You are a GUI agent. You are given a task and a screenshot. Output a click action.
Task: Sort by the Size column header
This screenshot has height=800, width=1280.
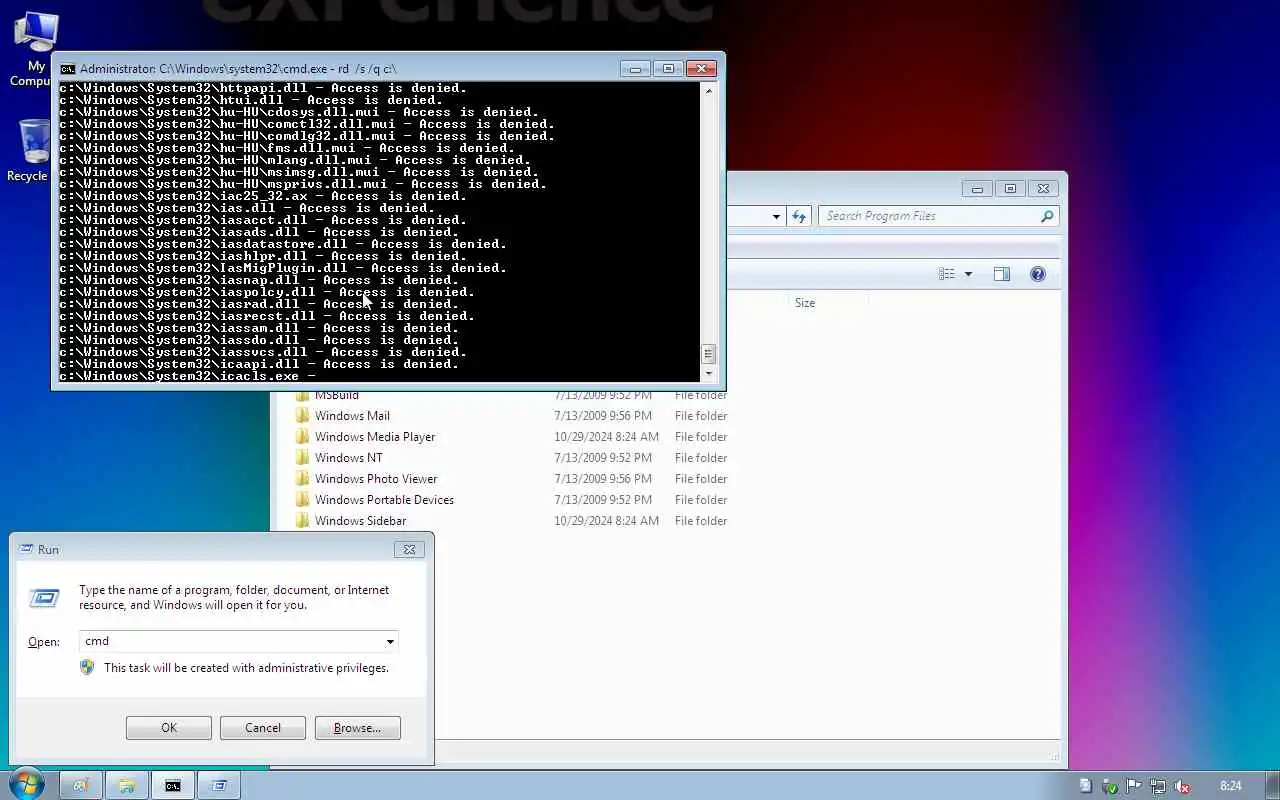point(805,303)
